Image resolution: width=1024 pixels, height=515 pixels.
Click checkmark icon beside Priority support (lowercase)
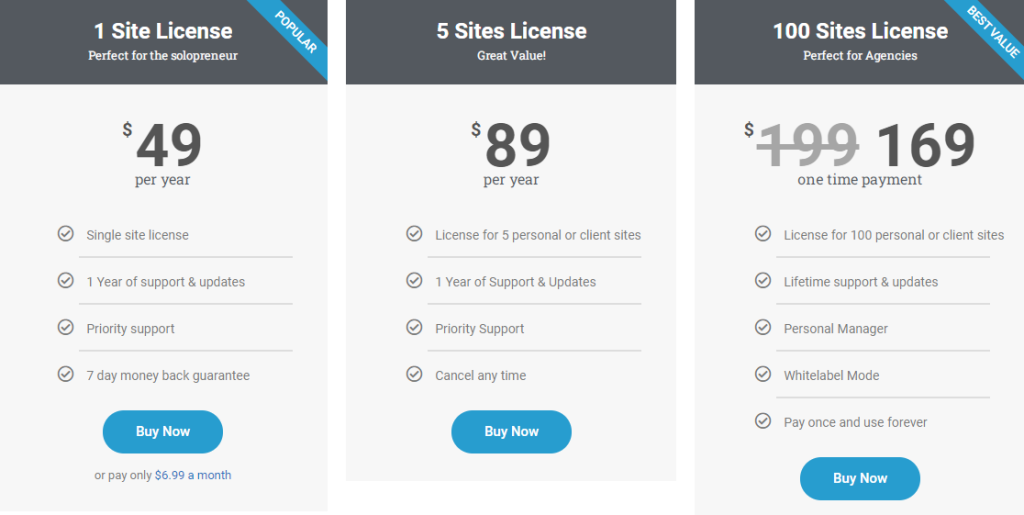coord(65,327)
